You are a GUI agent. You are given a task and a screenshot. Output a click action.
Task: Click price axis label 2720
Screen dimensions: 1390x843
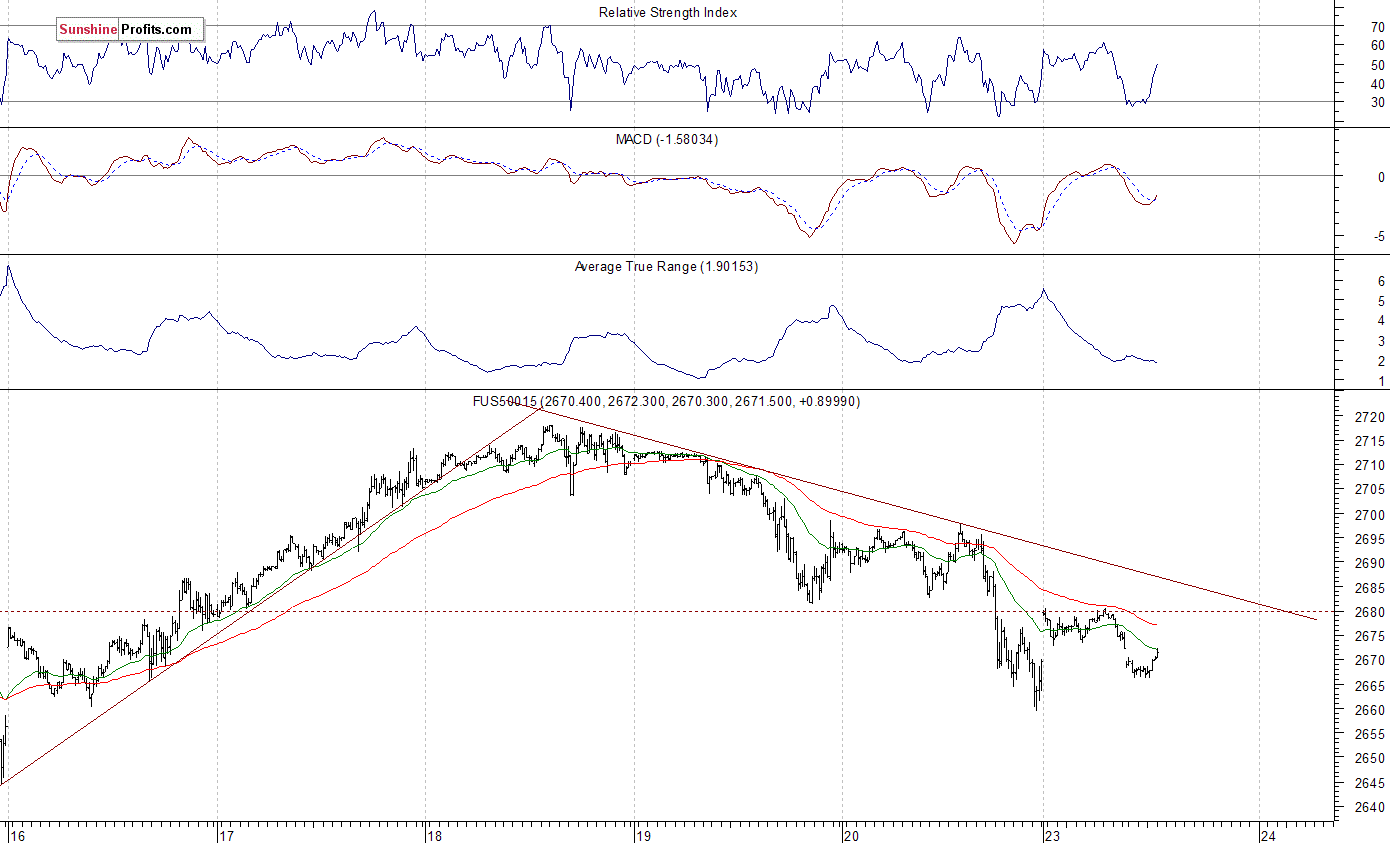click(x=1371, y=417)
